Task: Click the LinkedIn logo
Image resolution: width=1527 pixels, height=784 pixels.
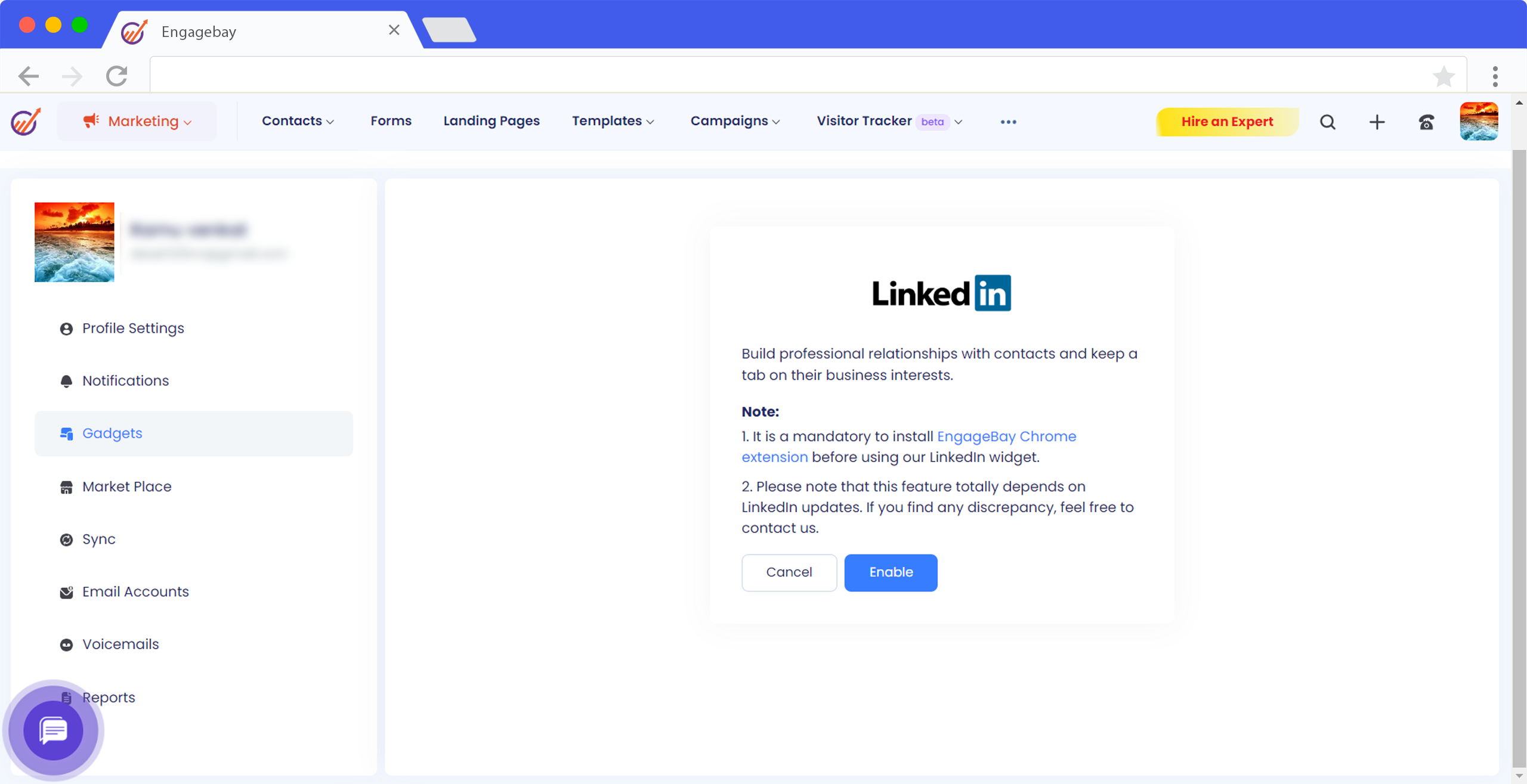Action: (941, 293)
